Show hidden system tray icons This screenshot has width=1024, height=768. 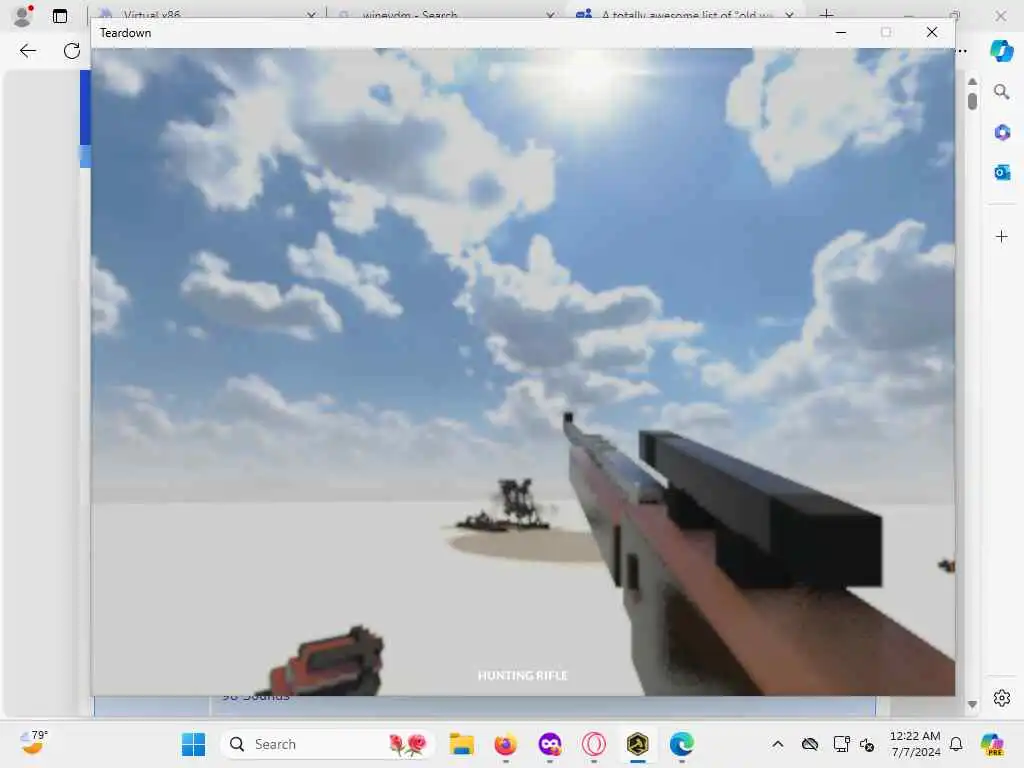point(777,744)
